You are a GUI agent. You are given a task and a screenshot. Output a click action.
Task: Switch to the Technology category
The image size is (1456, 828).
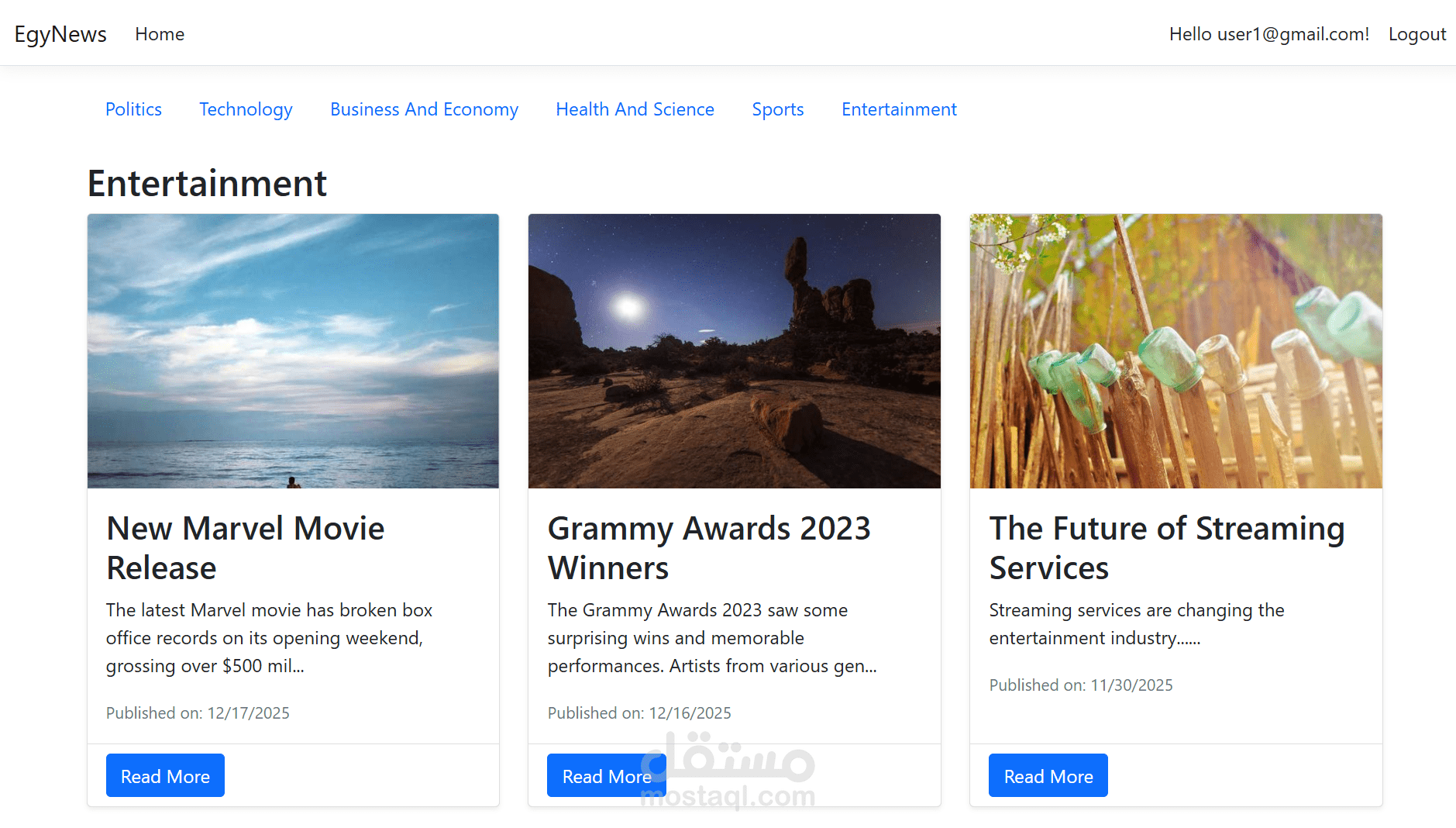246,109
